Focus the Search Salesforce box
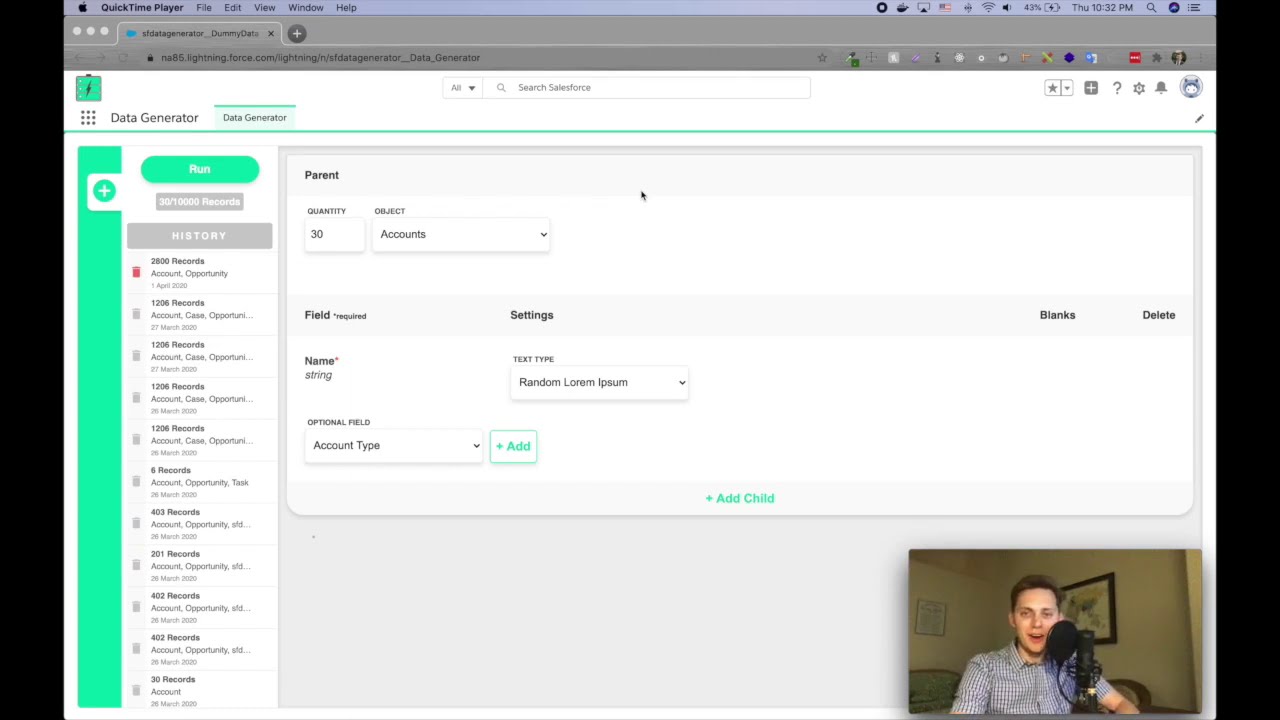This screenshot has width=1280, height=720. click(646, 88)
